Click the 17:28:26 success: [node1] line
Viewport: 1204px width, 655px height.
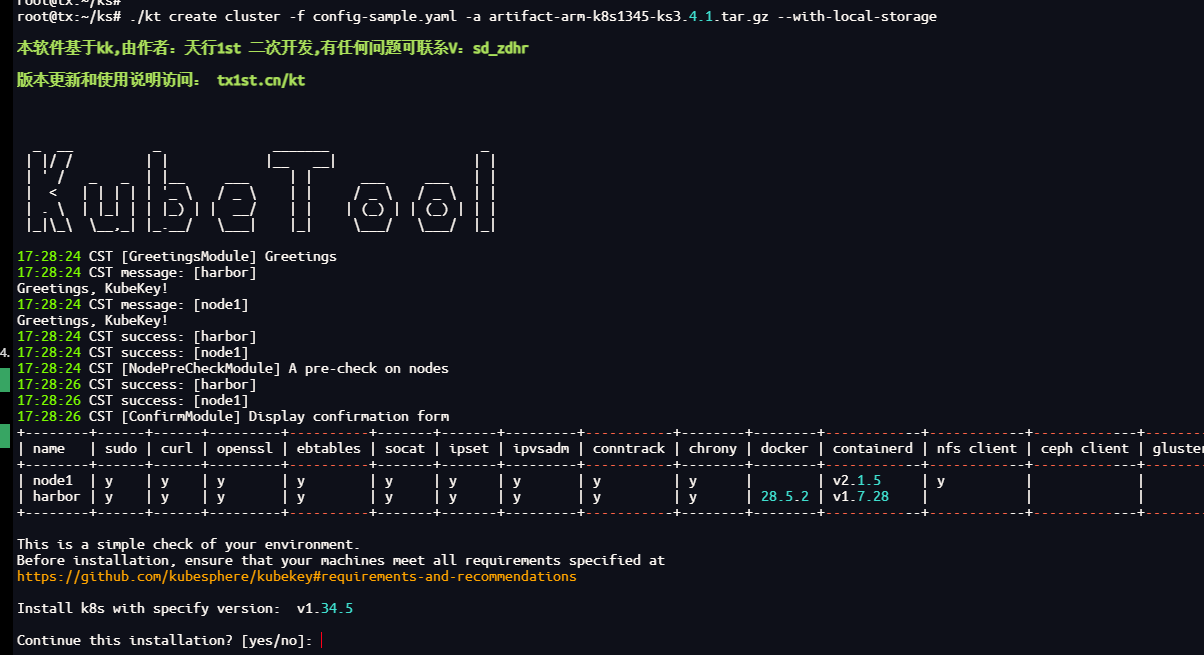coord(133,400)
